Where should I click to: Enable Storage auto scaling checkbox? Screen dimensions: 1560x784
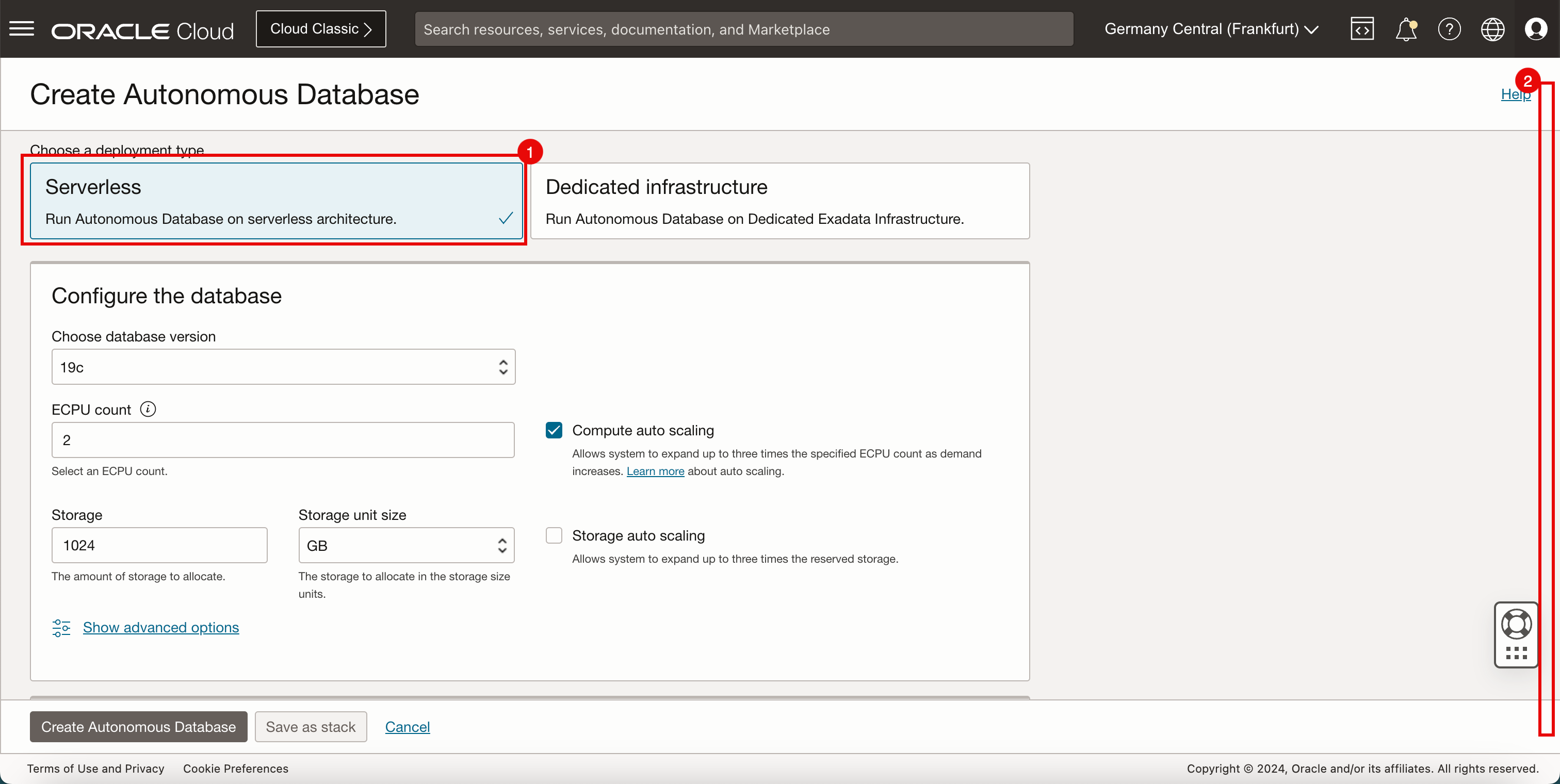[x=554, y=536]
